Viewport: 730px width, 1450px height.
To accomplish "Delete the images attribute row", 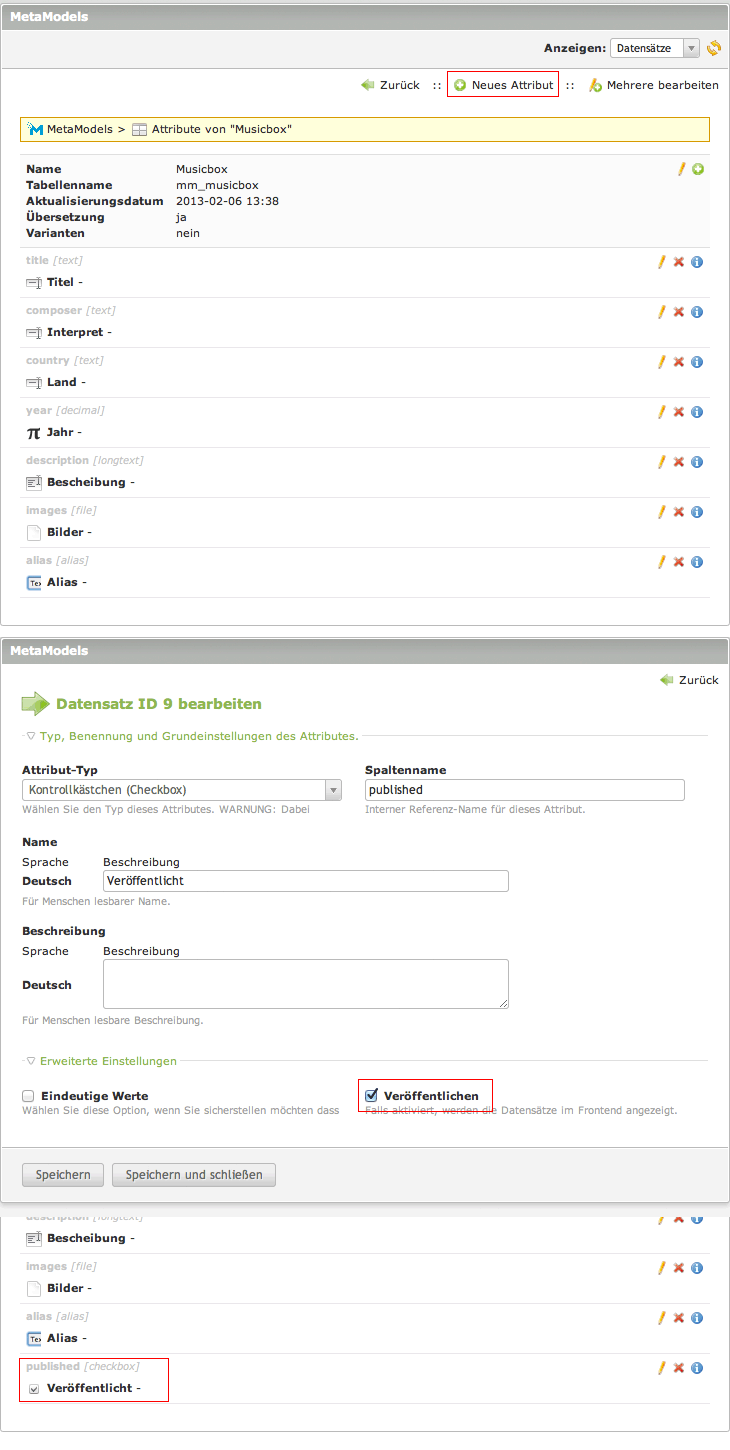I will coord(679,512).
